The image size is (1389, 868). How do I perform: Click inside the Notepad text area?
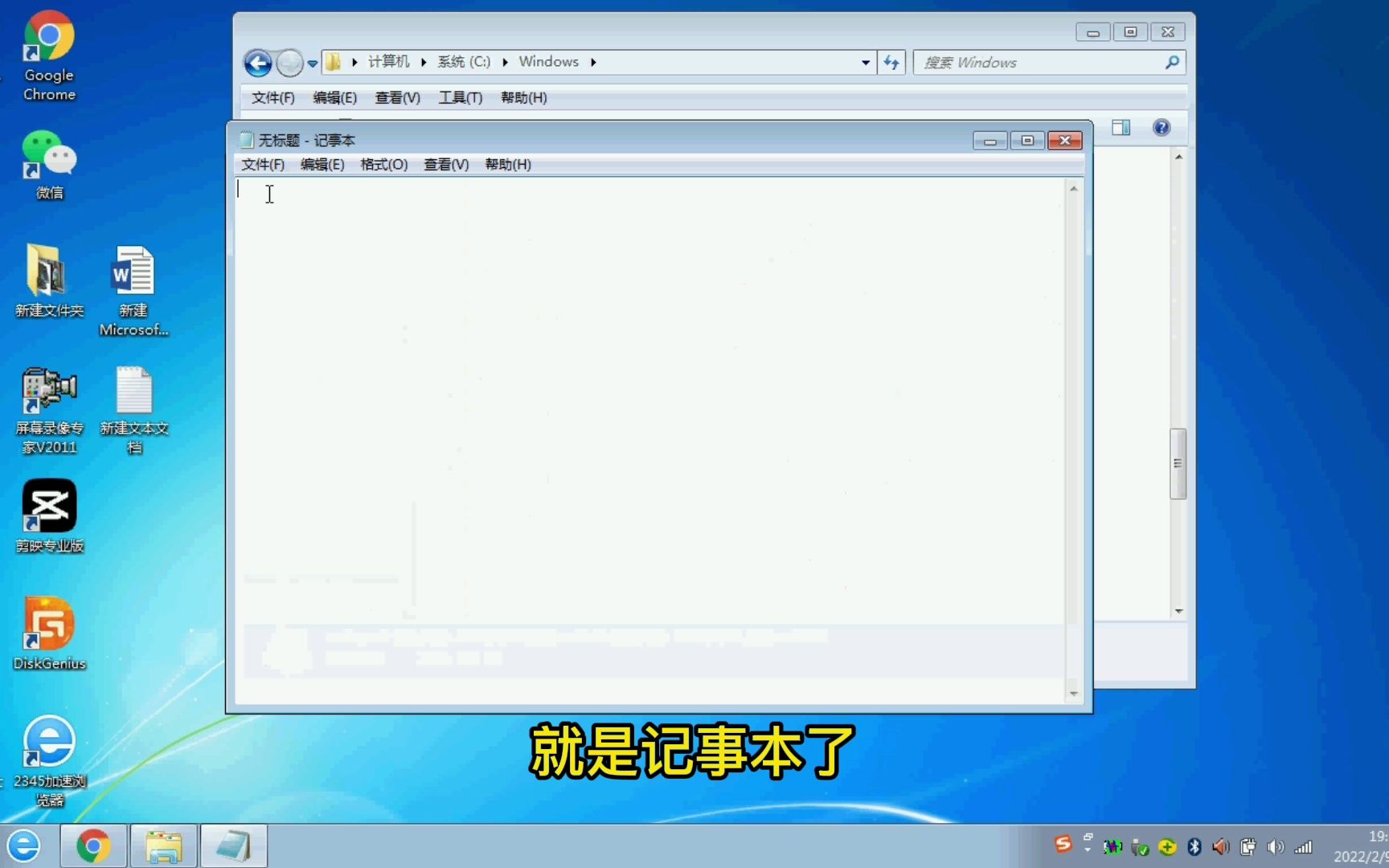click(649, 440)
